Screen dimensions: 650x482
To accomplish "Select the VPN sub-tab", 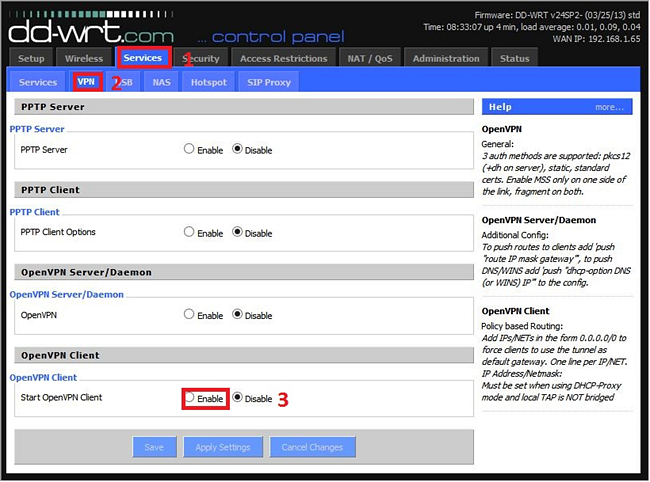I will [86, 82].
